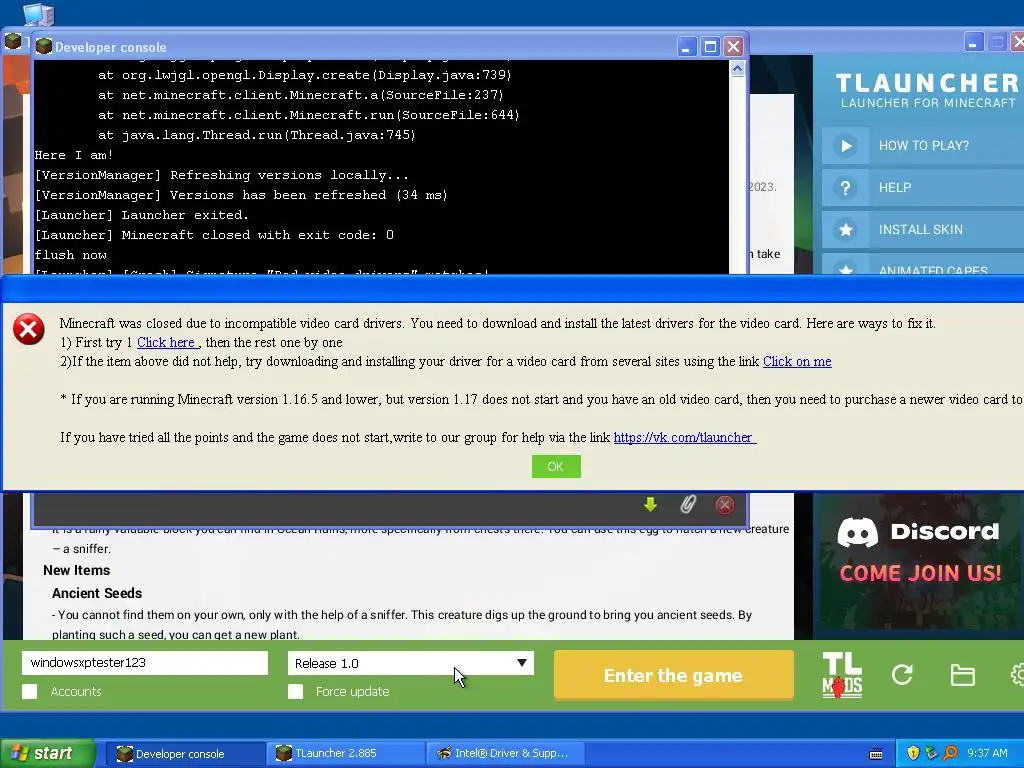
Task: Click the paperclip icon in developer console
Action: (x=688, y=504)
